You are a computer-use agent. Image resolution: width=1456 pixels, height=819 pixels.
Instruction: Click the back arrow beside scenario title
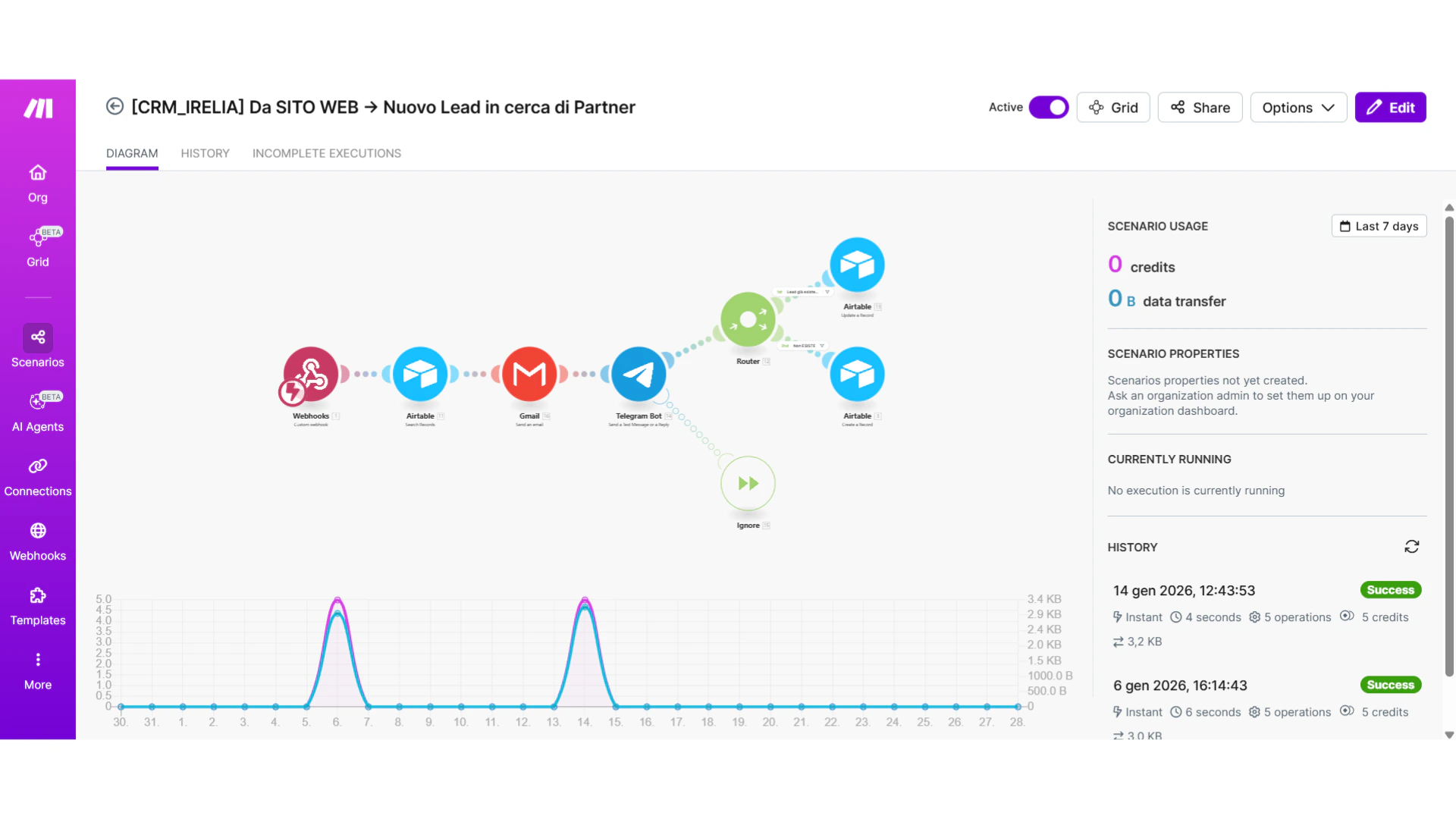tap(115, 107)
